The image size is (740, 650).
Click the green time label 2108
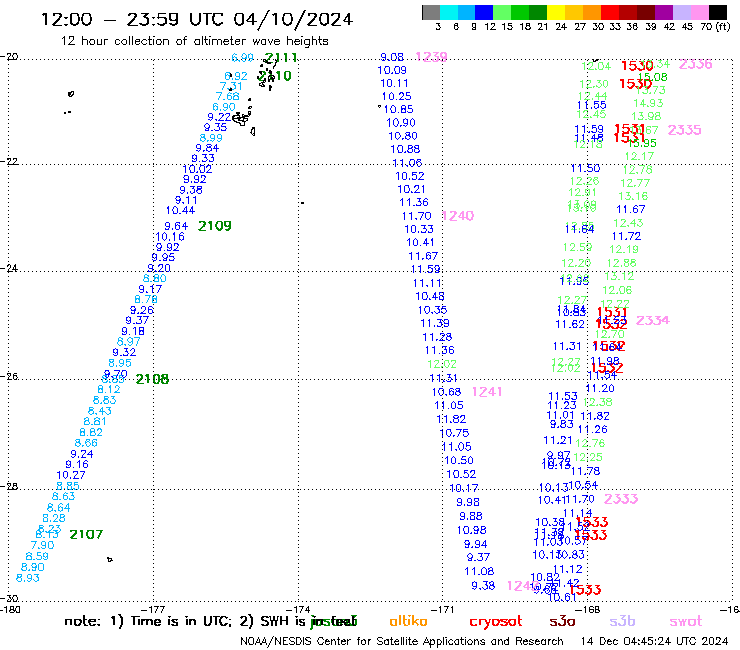click(152, 379)
